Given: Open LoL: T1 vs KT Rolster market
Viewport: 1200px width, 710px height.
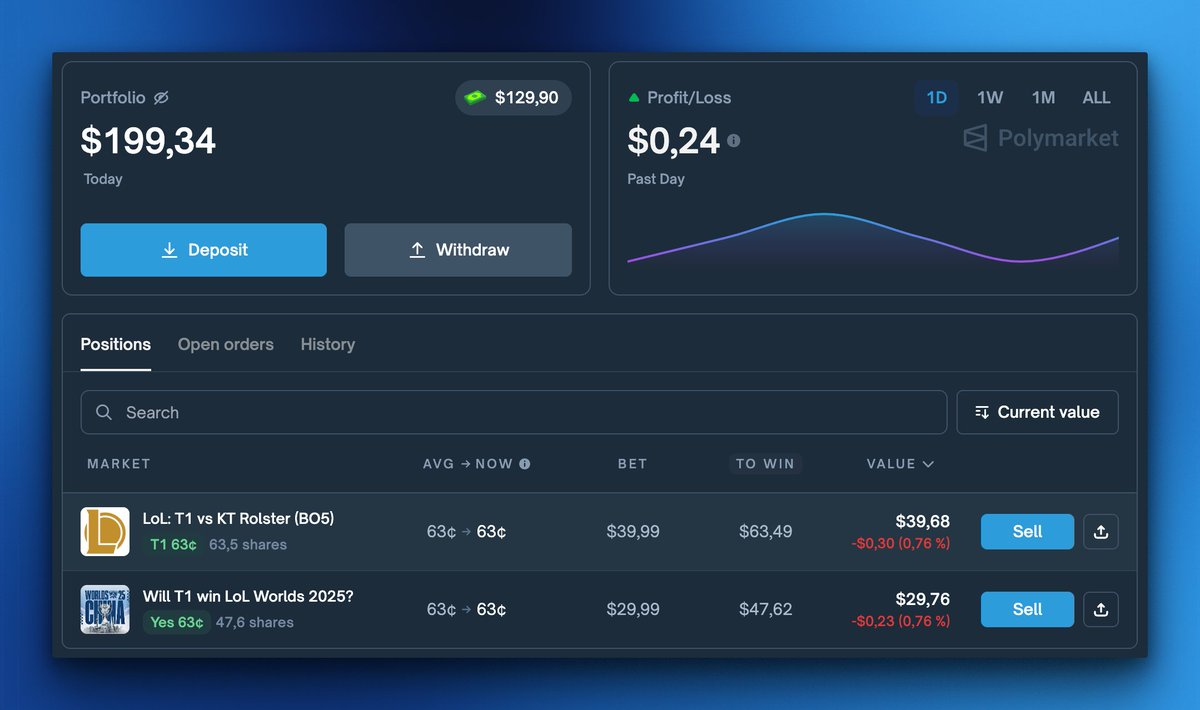Looking at the screenshot, I should click(238, 519).
